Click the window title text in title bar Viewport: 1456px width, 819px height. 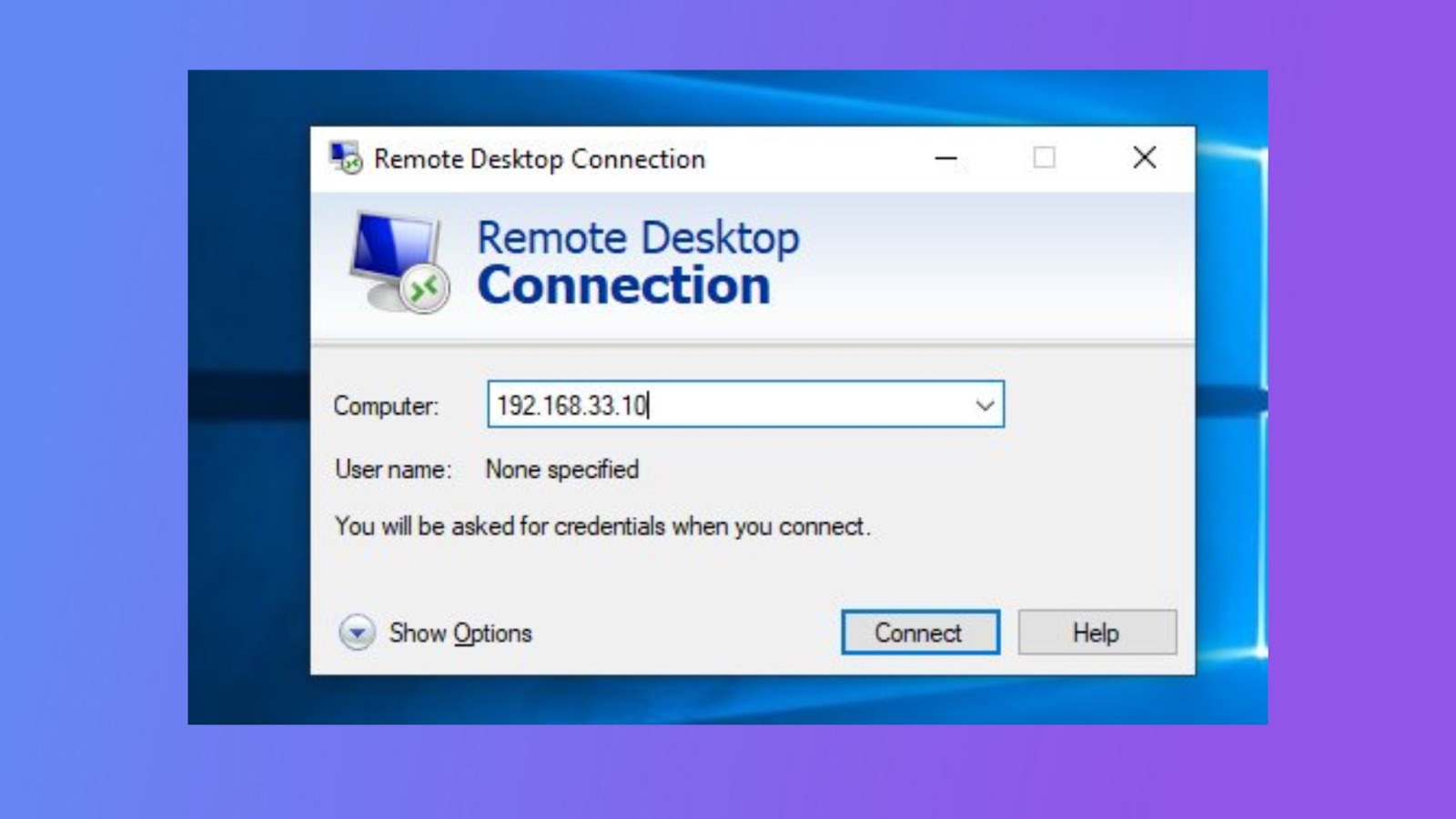540,159
